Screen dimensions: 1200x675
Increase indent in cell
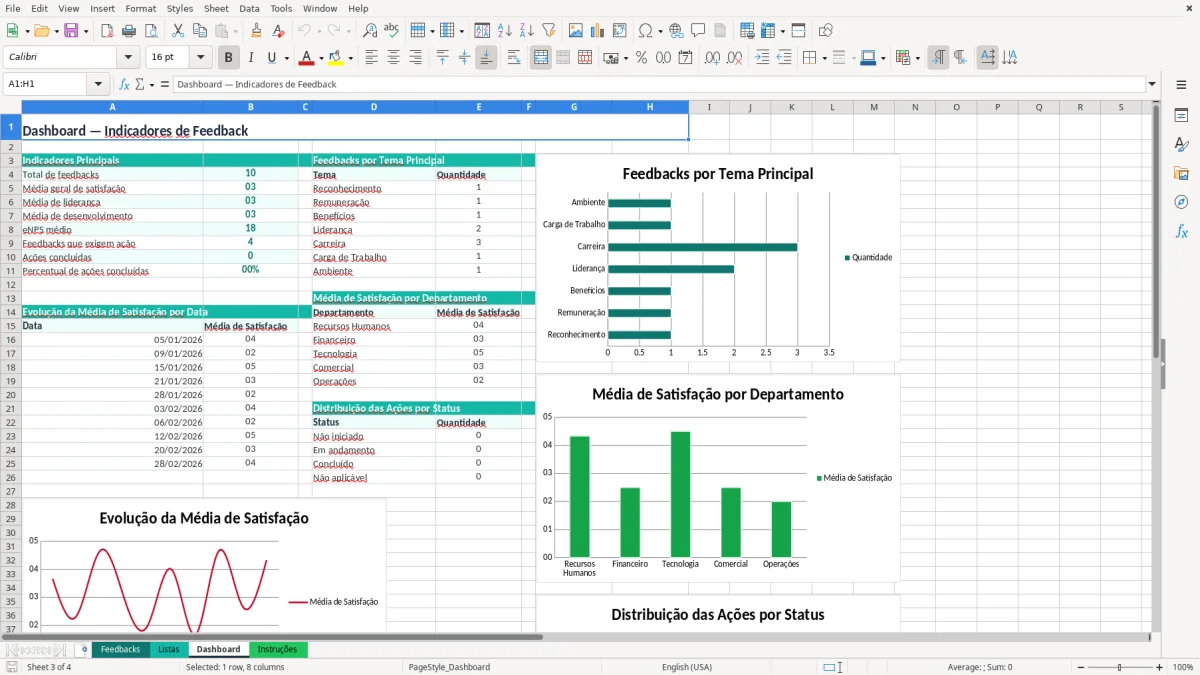(x=762, y=58)
